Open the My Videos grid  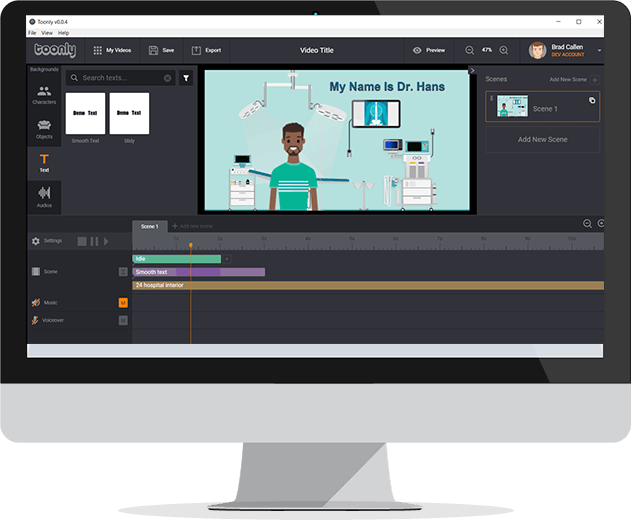pyautogui.click(x=112, y=50)
